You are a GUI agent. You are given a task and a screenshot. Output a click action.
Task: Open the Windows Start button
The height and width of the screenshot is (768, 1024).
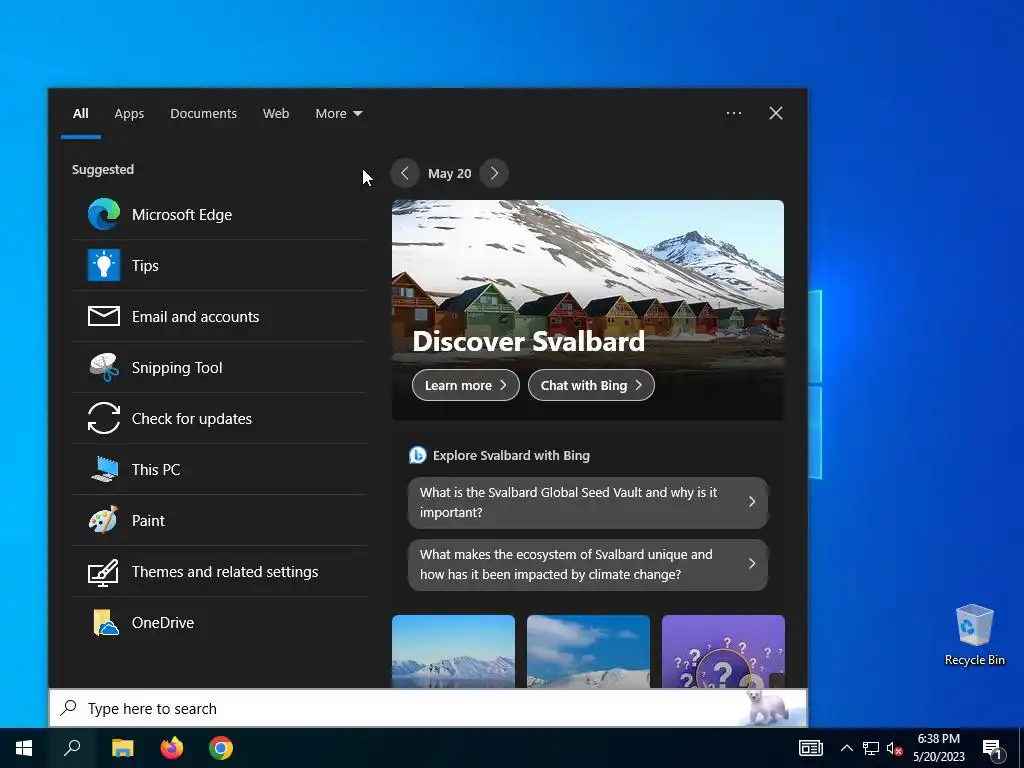24,748
